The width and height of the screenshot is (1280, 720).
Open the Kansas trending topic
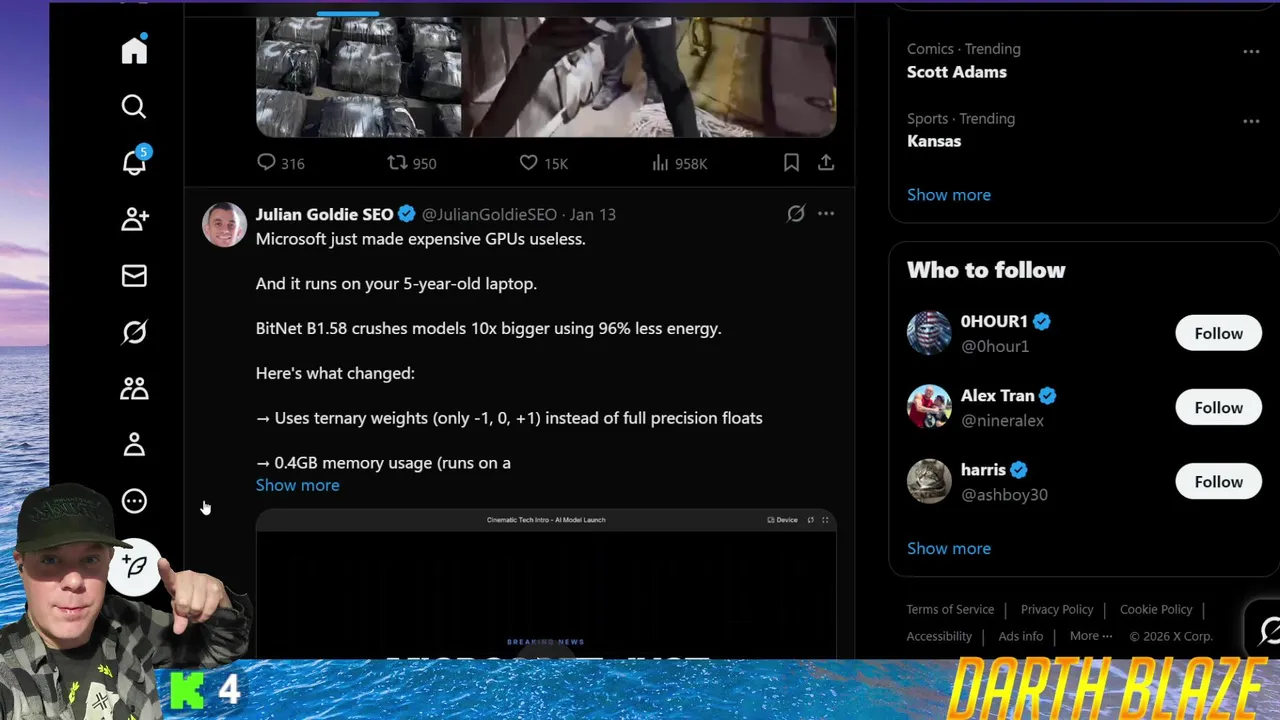click(934, 141)
